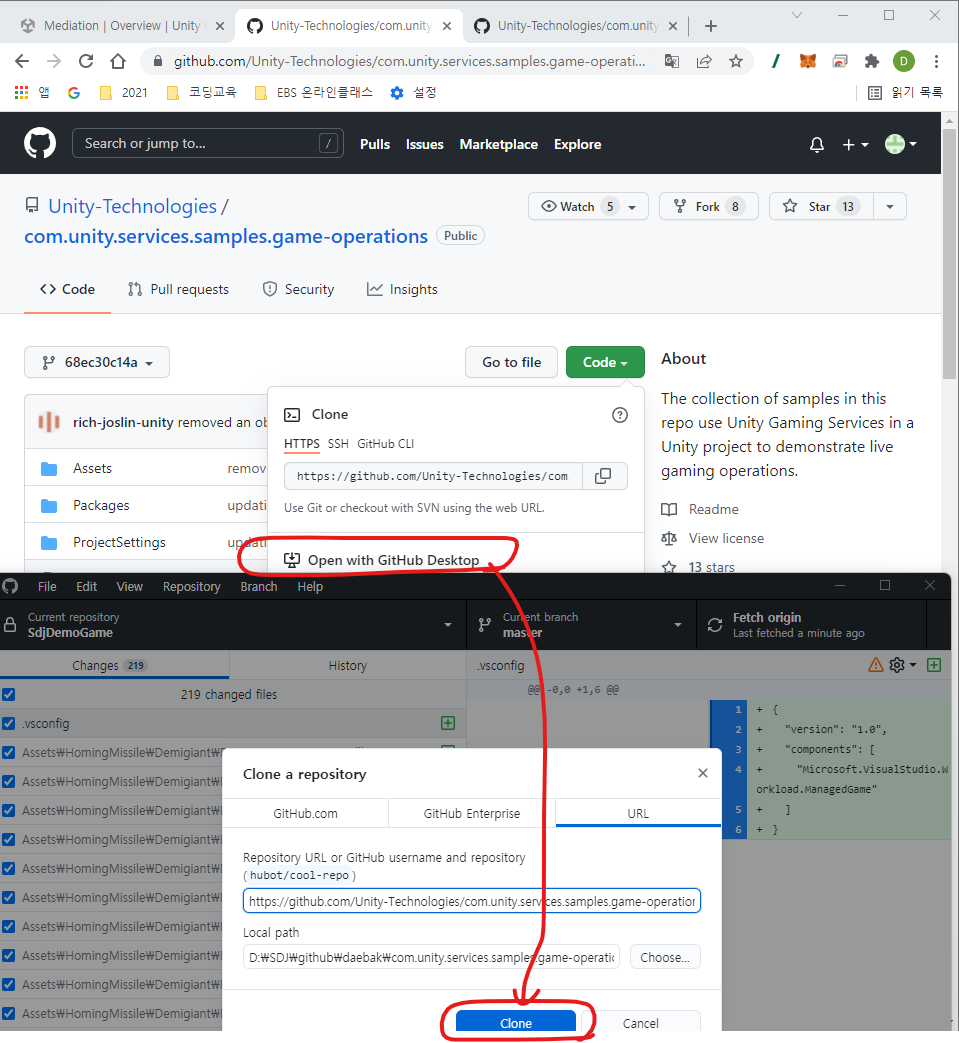This screenshot has height=1043, width=959.
Task: Click the Go to file button
Action: tap(511, 363)
